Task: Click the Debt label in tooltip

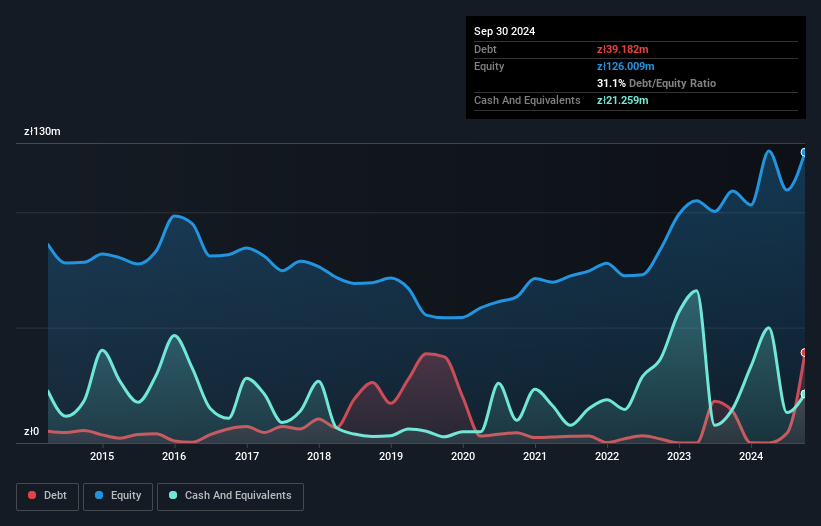Action: pos(485,49)
